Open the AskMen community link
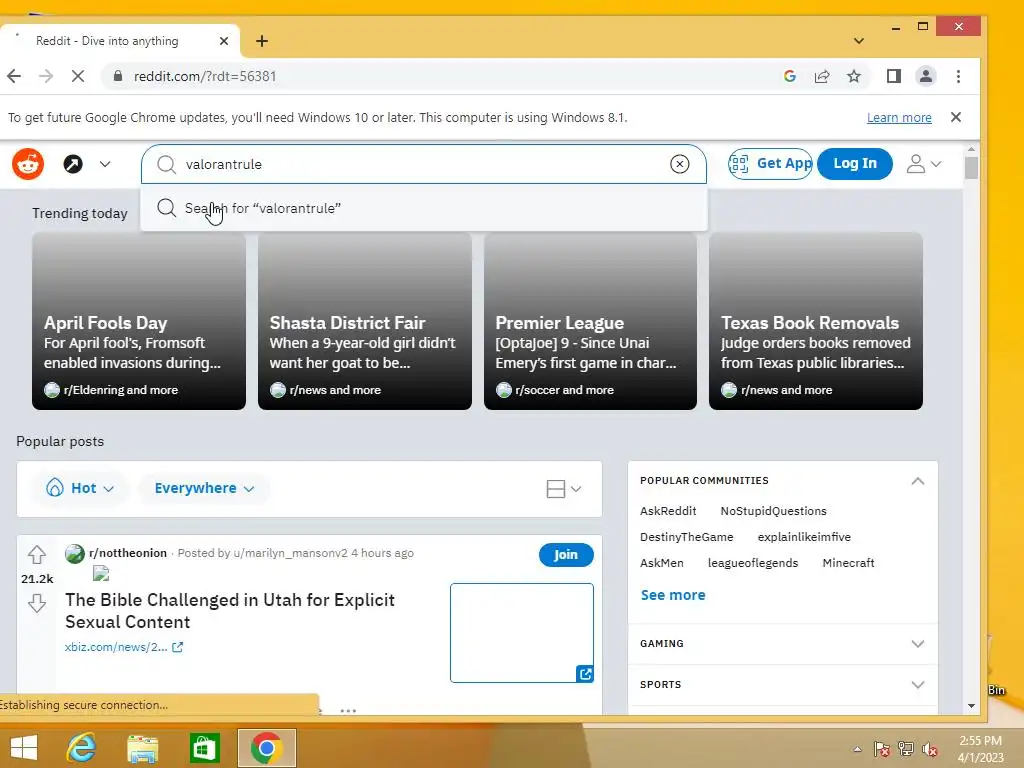The height and width of the screenshot is (768, 1024). (x=662, y=563)
